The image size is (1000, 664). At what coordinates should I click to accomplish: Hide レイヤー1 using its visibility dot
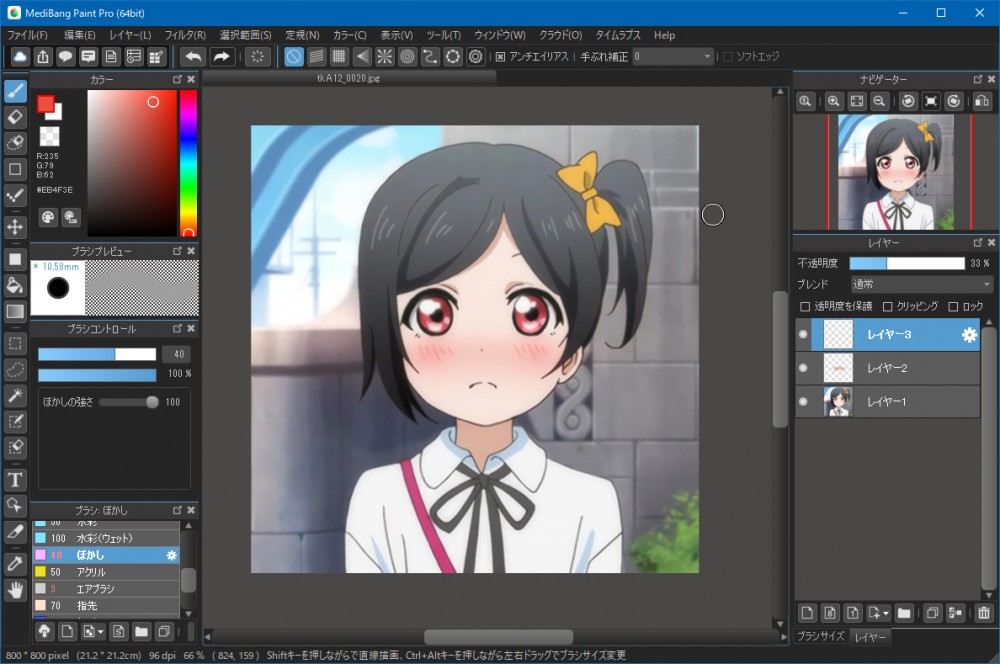(x=803, y=402)
